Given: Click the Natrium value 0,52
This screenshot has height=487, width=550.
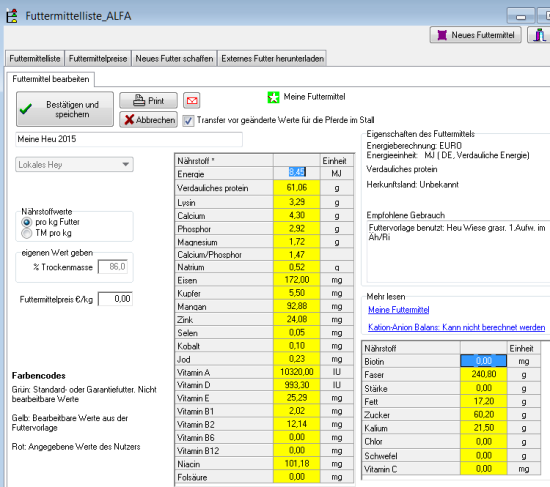Looking at the screenshot, I should tap(297, 267).
